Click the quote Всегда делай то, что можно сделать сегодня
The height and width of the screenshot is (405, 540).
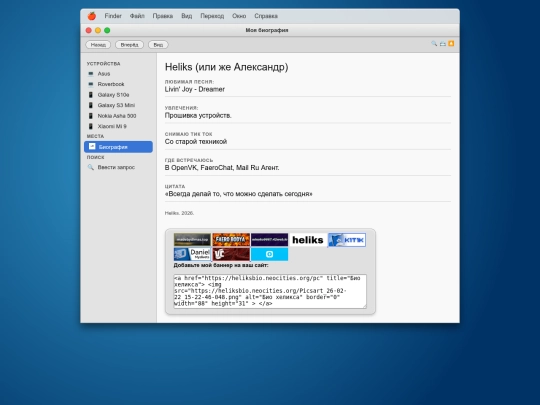(x=239, y=194)
